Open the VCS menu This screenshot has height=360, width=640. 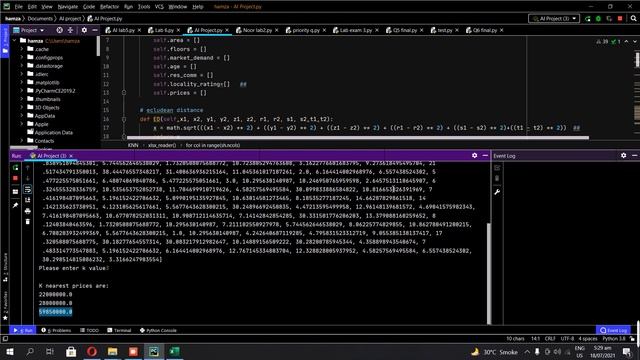(159, 7)
